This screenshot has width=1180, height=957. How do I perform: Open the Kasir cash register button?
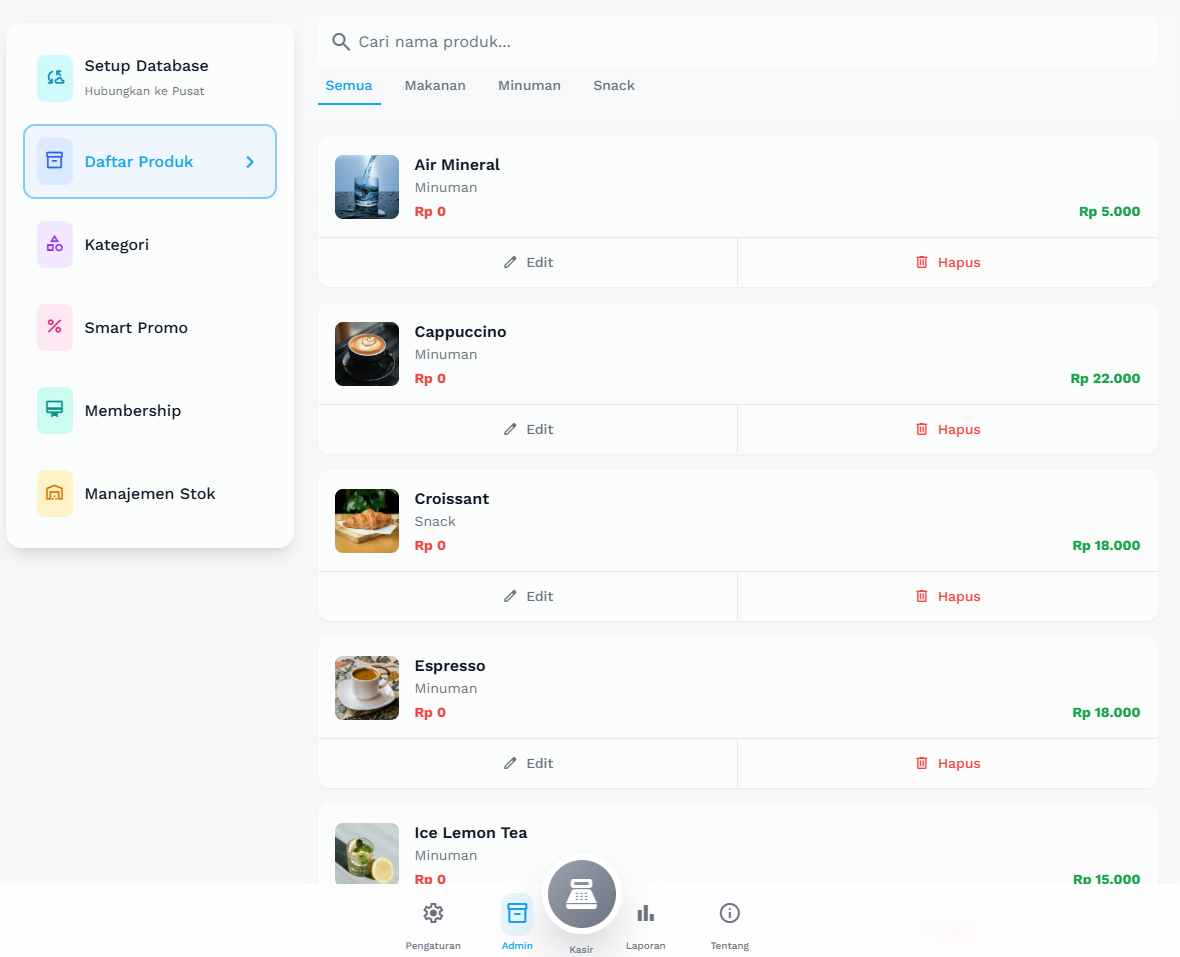582,894
